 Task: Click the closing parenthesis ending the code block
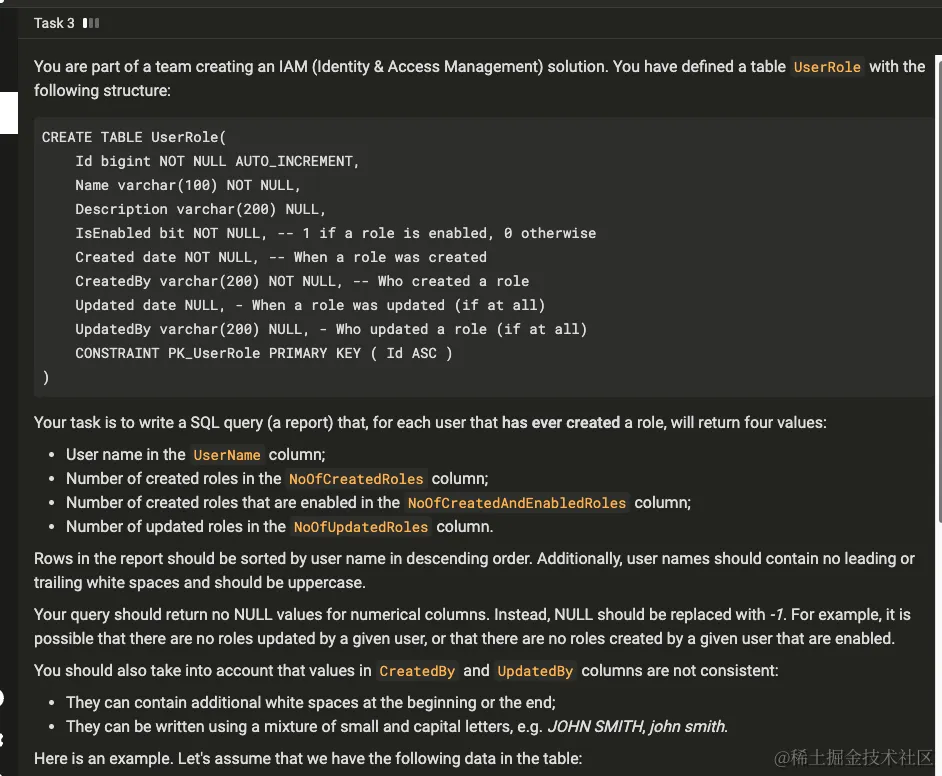(x=46, y=377)
